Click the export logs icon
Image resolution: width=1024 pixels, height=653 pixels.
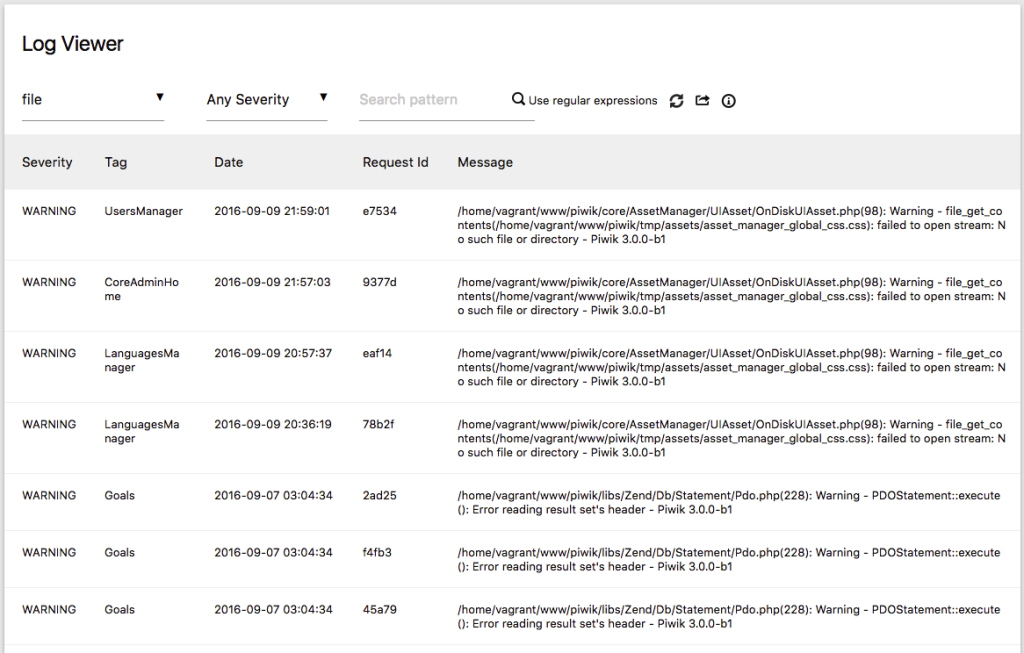[702, 101]
